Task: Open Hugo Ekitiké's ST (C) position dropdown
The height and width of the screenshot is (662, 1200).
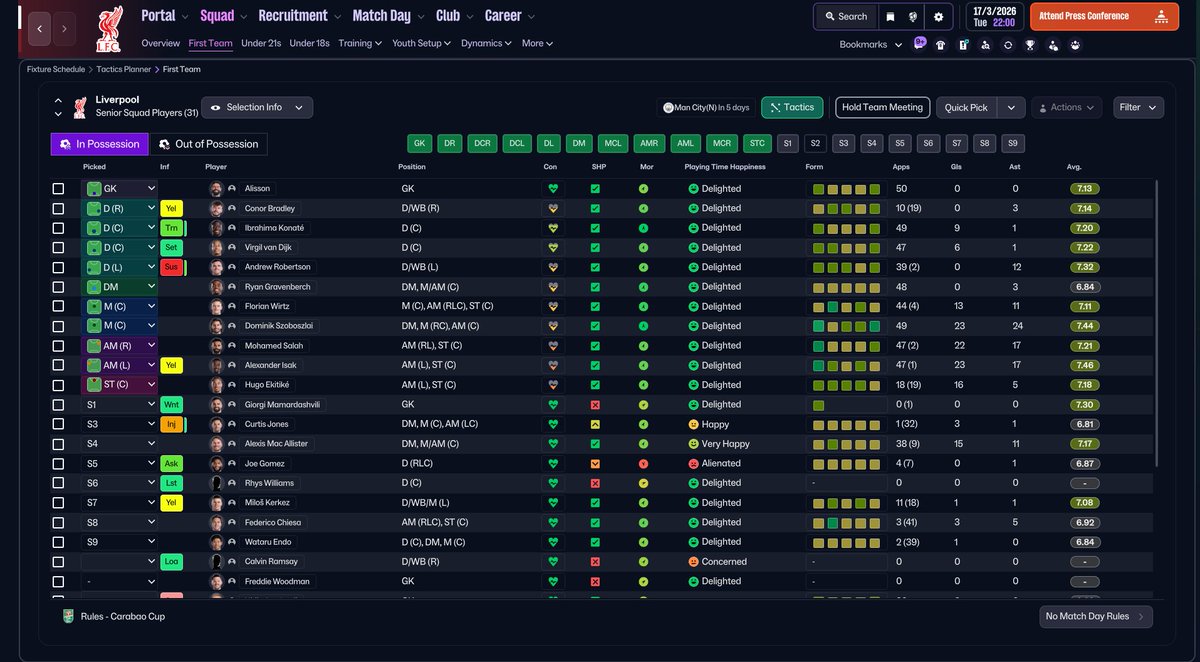Action: (120, 384)
